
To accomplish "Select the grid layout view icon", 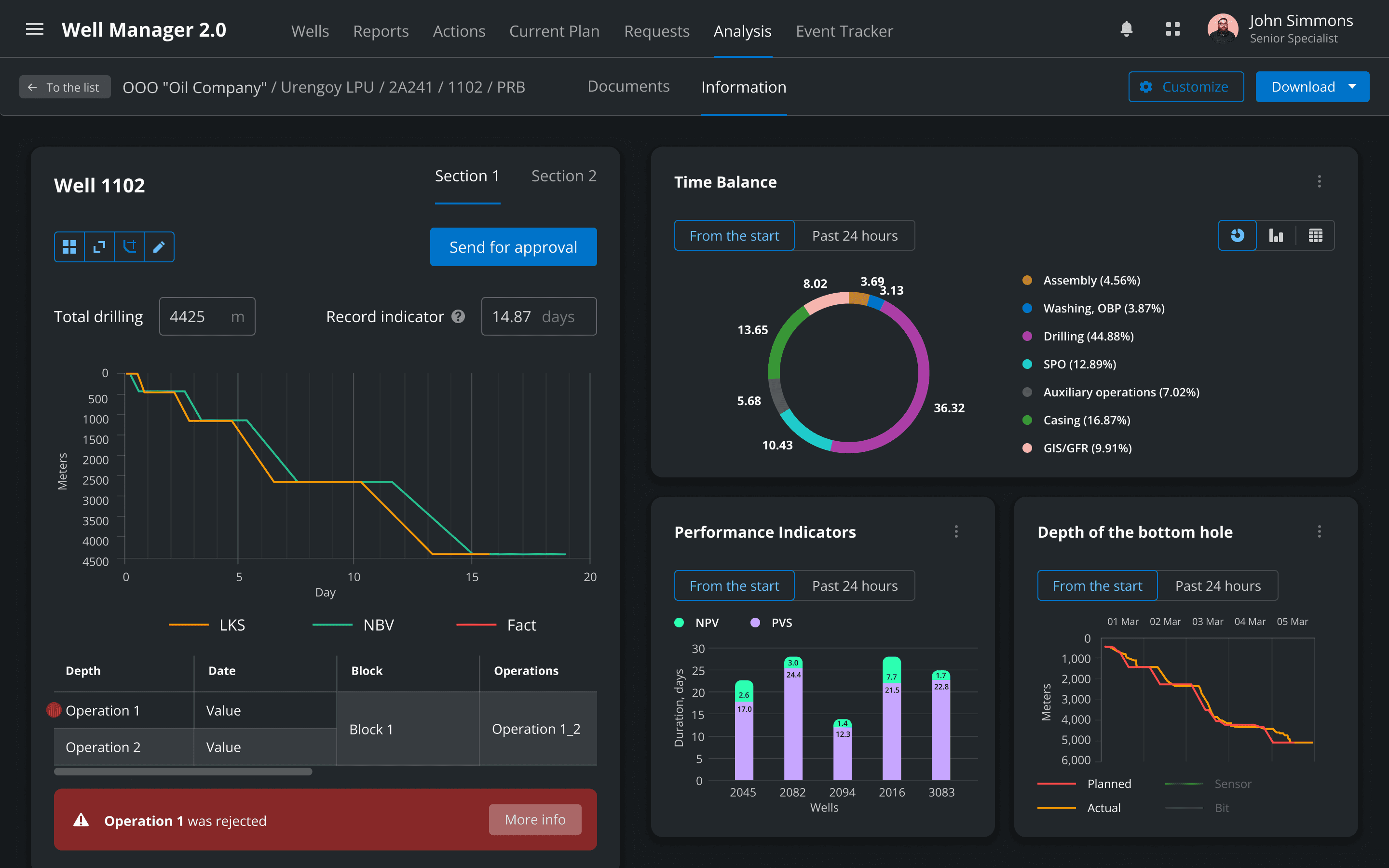I will [69, 247].
